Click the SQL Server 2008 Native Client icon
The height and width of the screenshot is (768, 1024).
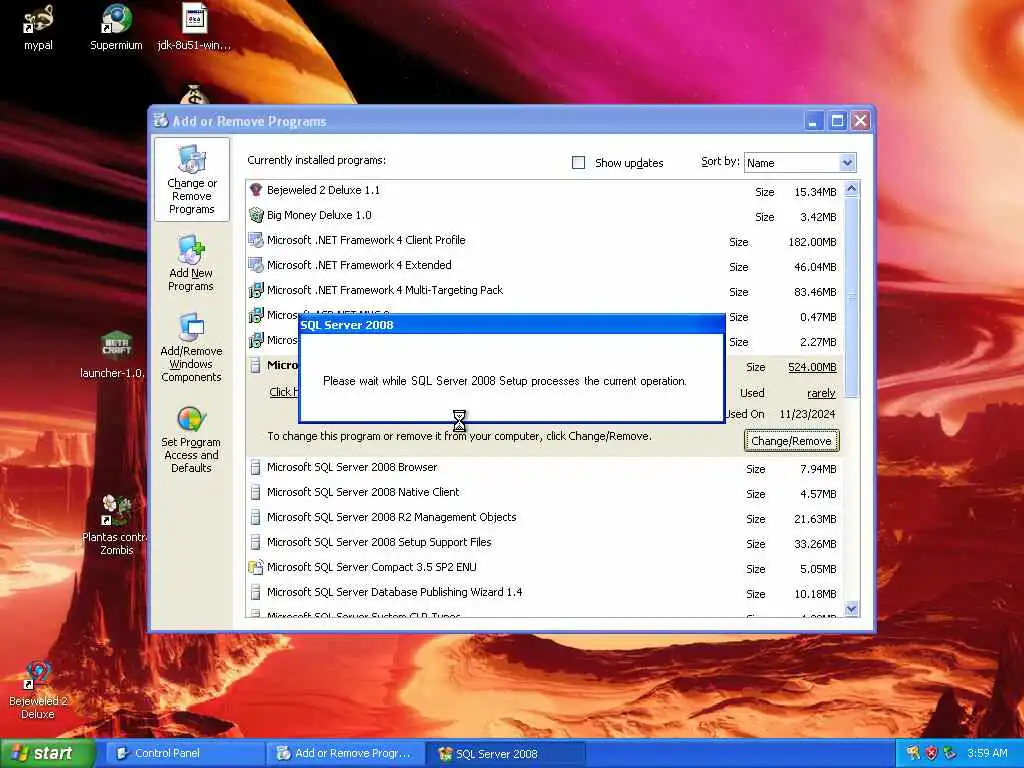[256, 492]
